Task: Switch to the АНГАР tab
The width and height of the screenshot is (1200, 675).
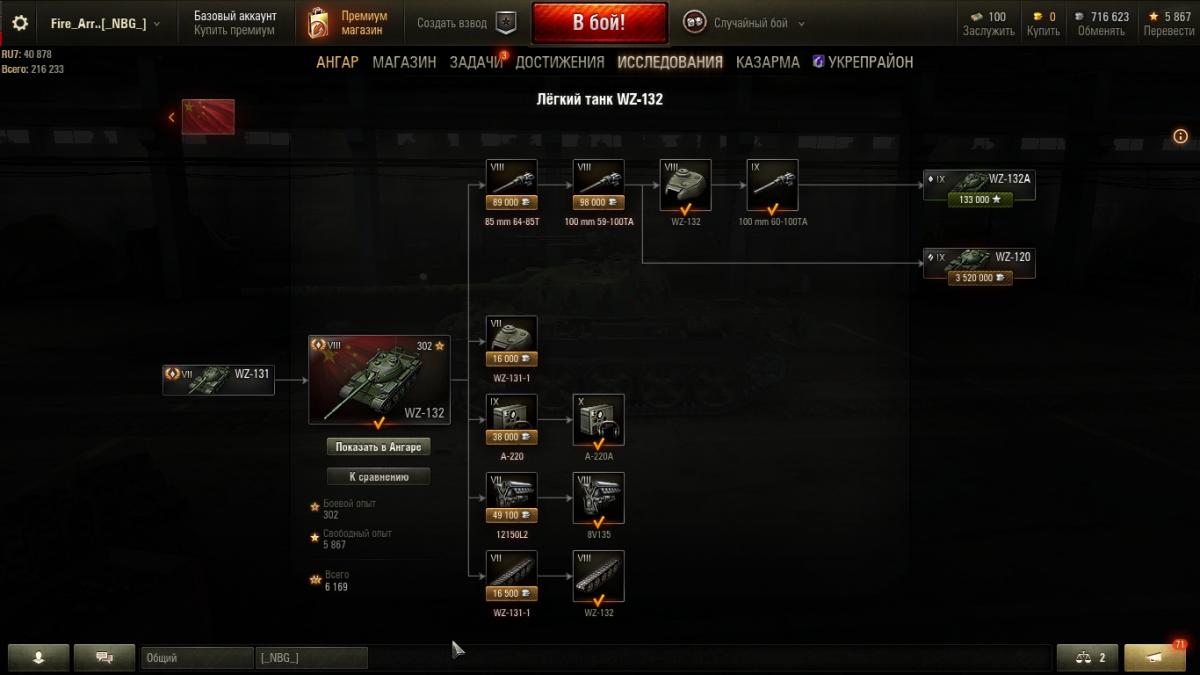Action: [x=337, y=62]
